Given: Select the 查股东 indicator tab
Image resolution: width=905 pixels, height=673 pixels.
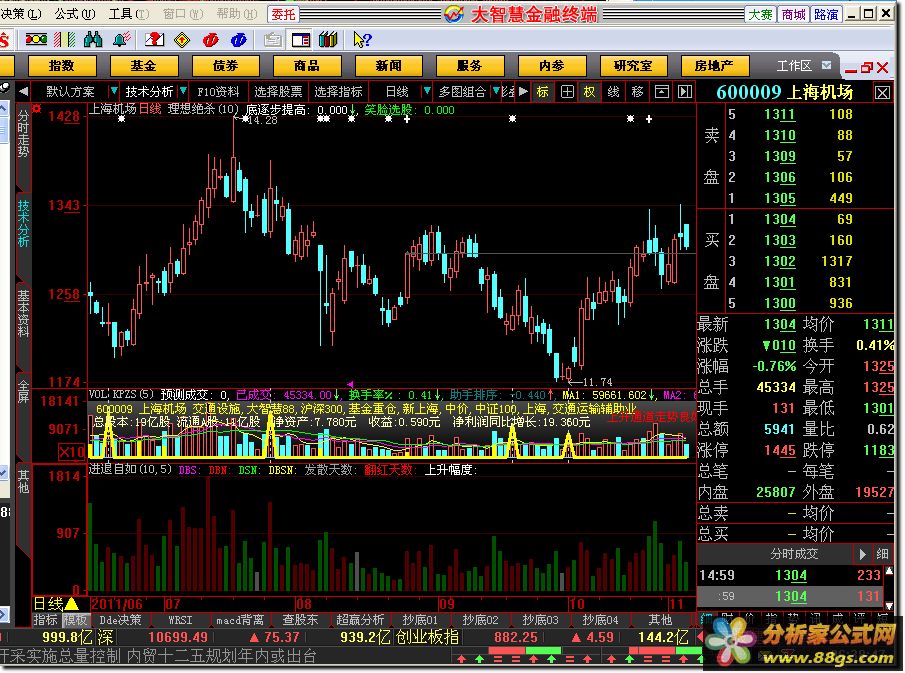Looking at the screenshot, I should [300, 620].
